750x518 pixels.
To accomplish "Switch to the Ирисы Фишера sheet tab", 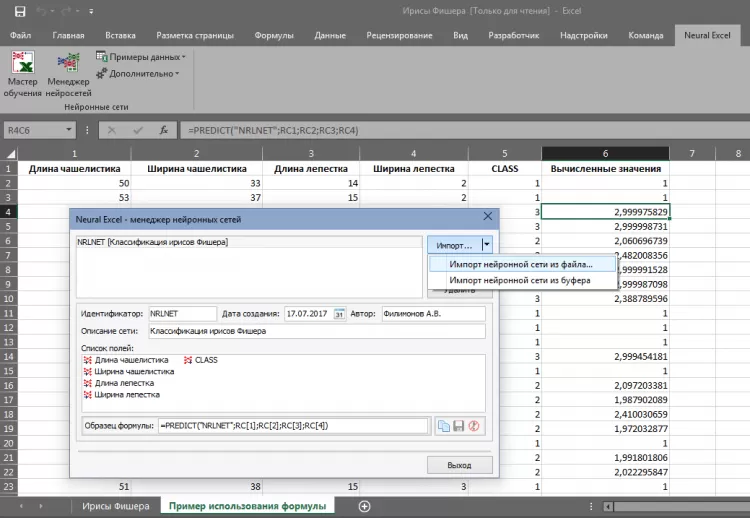I will (x=116, y=506).
